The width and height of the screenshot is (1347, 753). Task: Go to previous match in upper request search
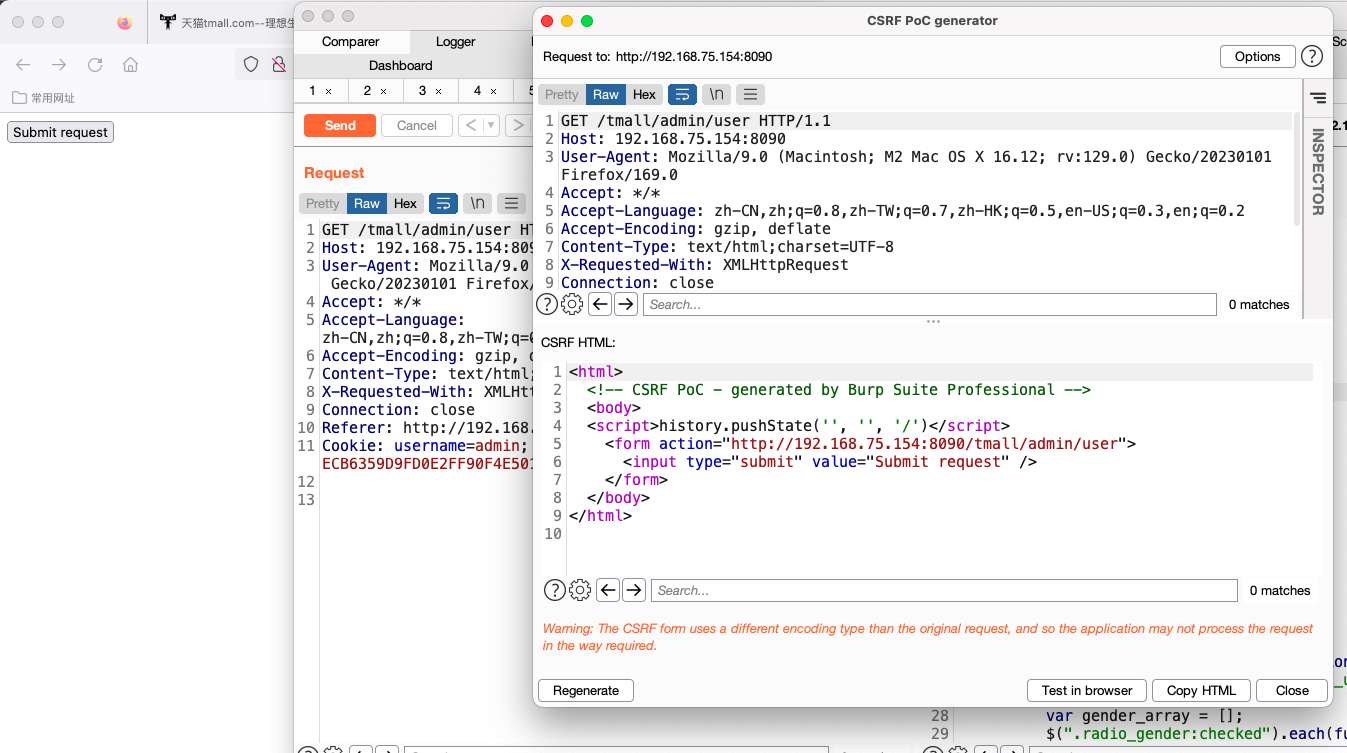point(600,304)
